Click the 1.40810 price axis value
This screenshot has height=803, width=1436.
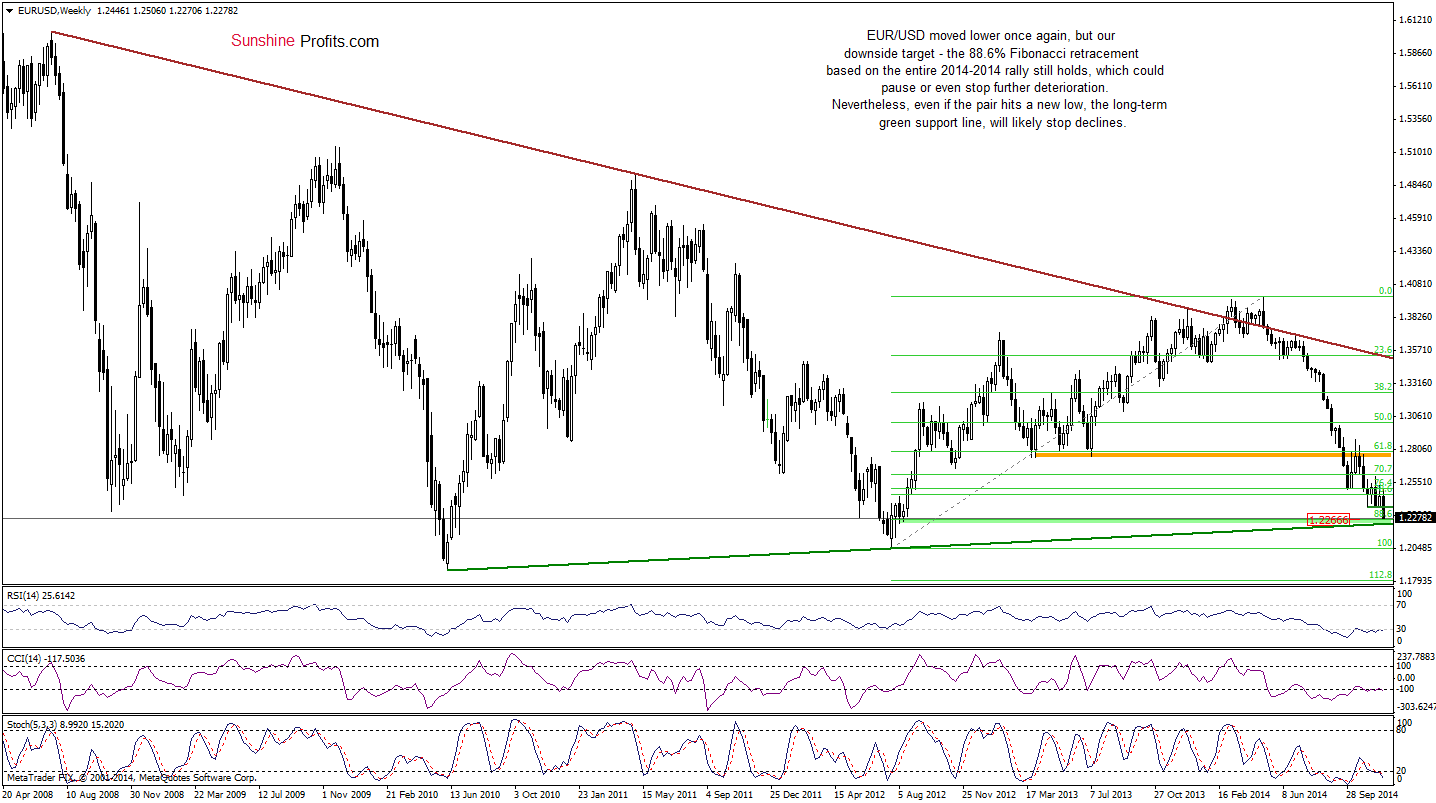(x=1415, y=284)
